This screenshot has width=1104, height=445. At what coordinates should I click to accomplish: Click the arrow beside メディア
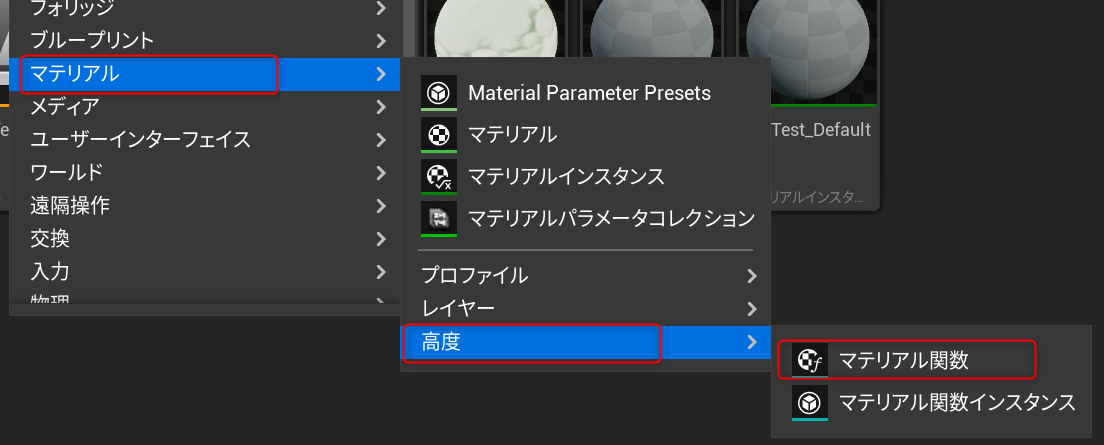pos(381,107)
